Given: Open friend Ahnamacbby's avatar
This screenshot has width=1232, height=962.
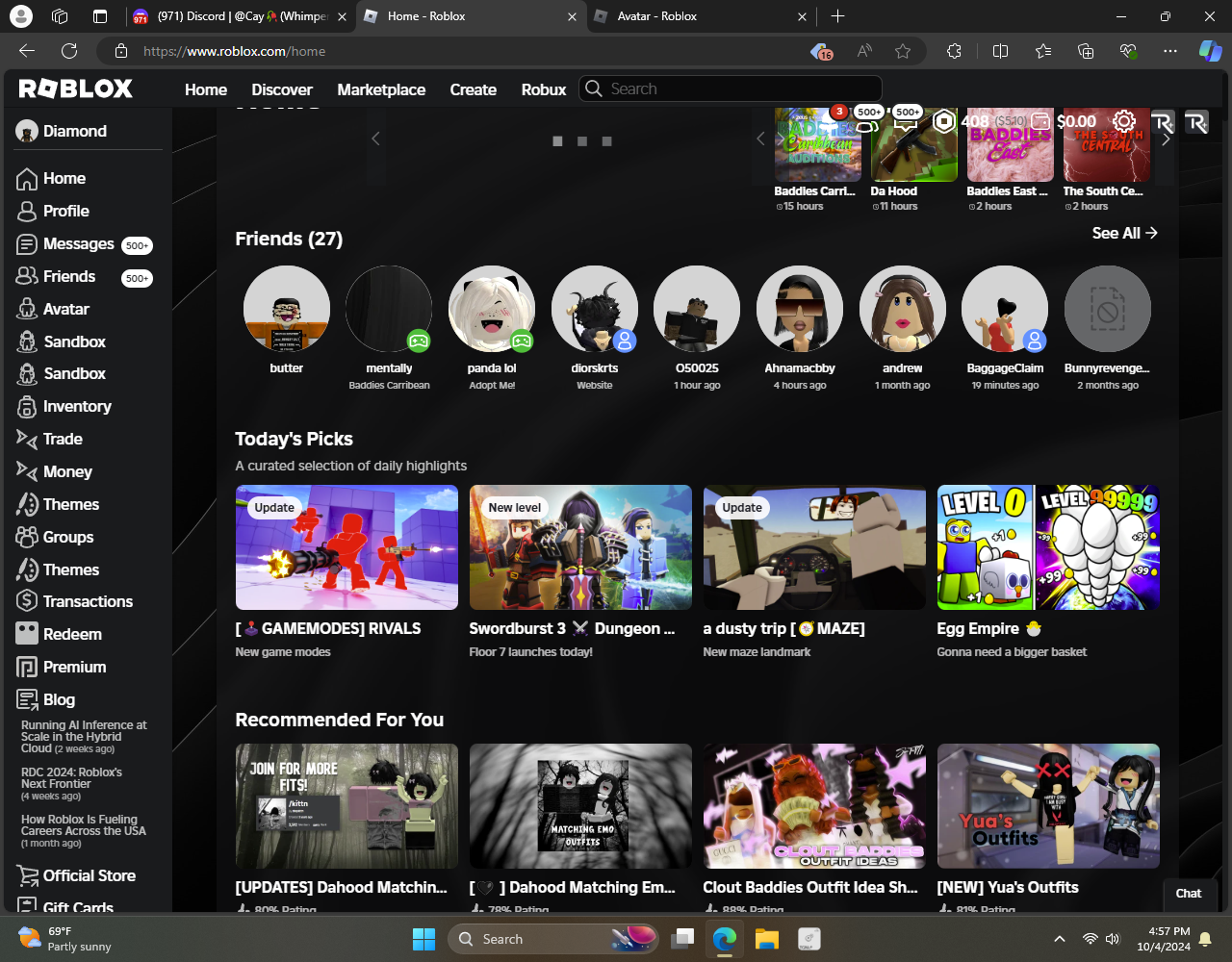Looking at the screenshot, I should click(x=800, y=309).
